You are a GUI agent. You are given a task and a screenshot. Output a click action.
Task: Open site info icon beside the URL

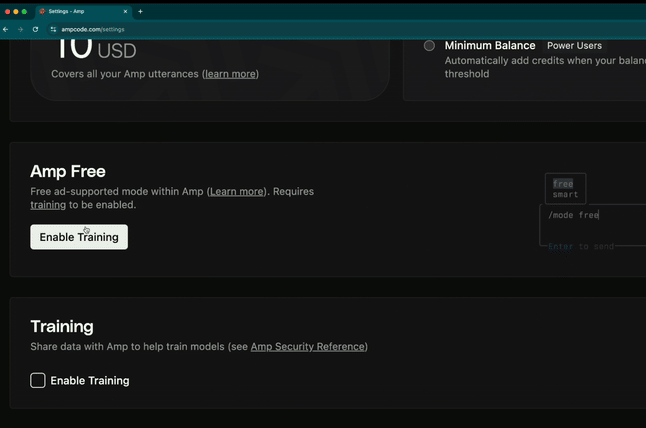pos(53,29)
